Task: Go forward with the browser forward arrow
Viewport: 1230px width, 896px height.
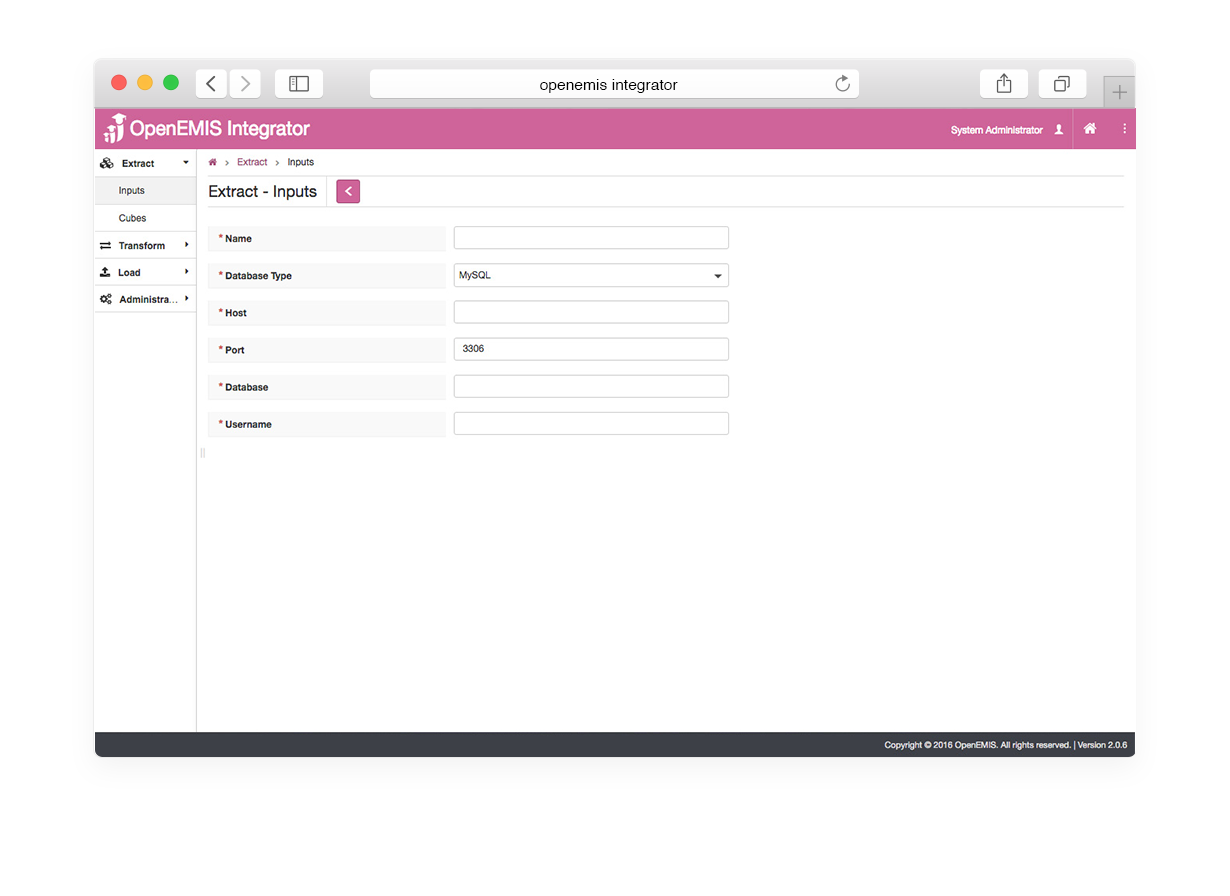Action: click(245, 84)
